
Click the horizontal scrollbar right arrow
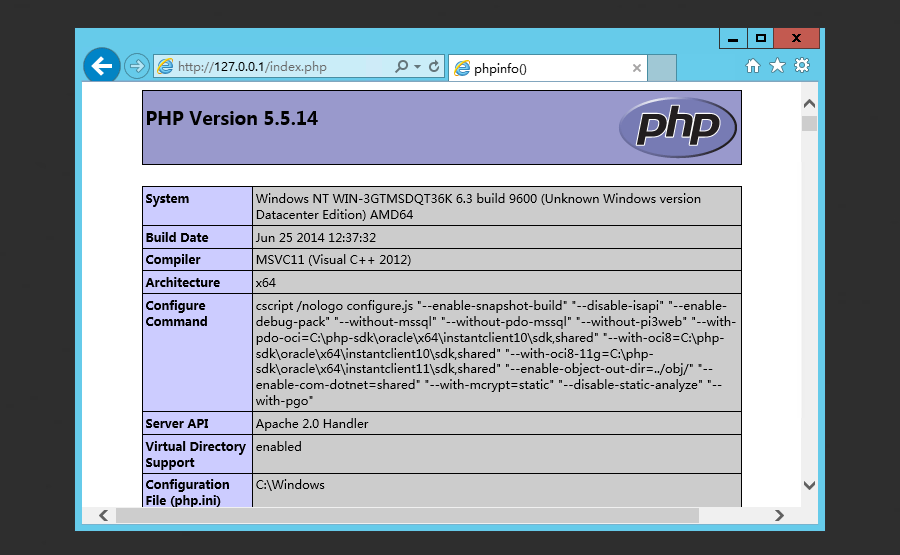[779, 515]
